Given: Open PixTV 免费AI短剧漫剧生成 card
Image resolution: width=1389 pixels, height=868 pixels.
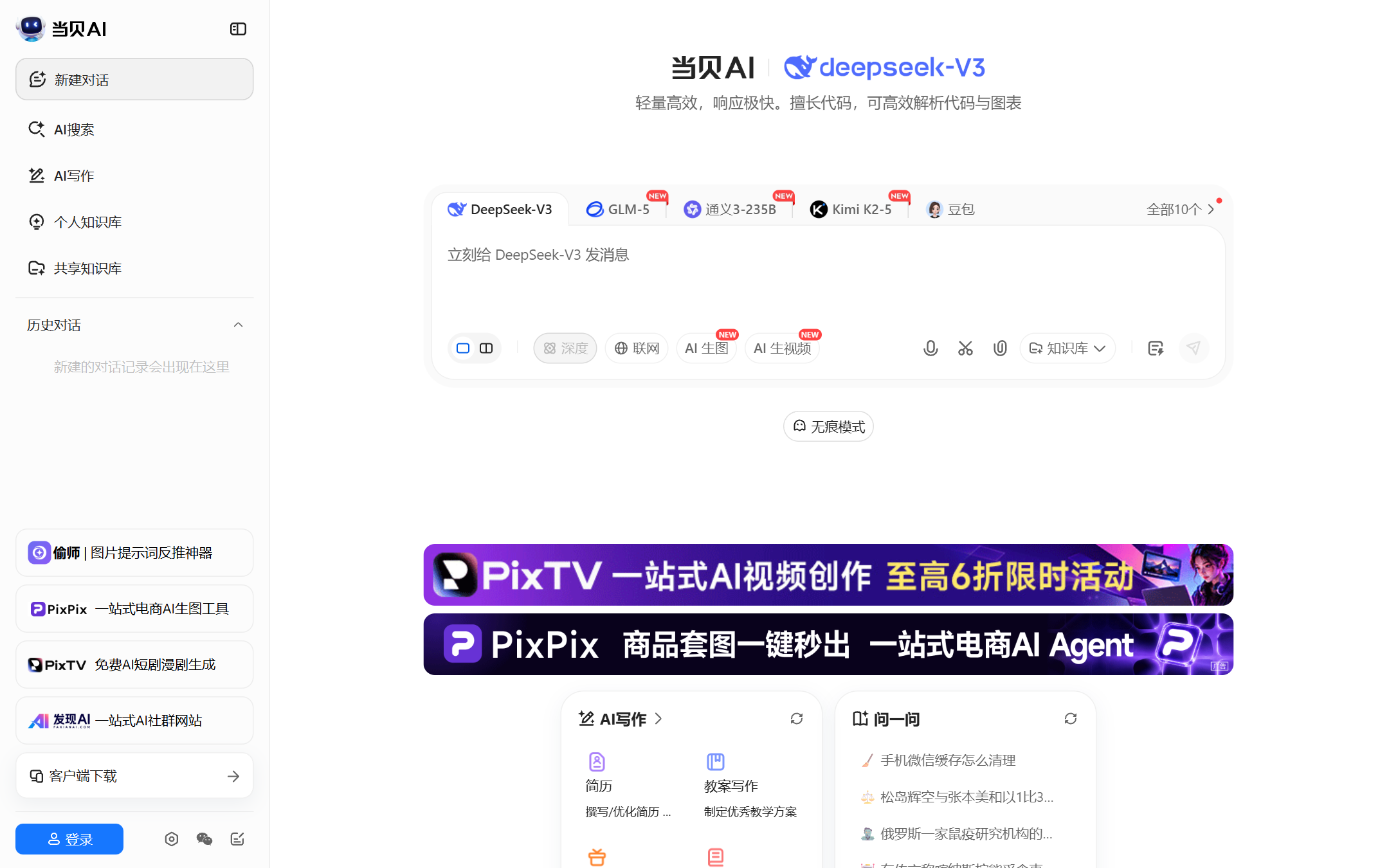Looking at the screenshot, I should click(134, 664).
